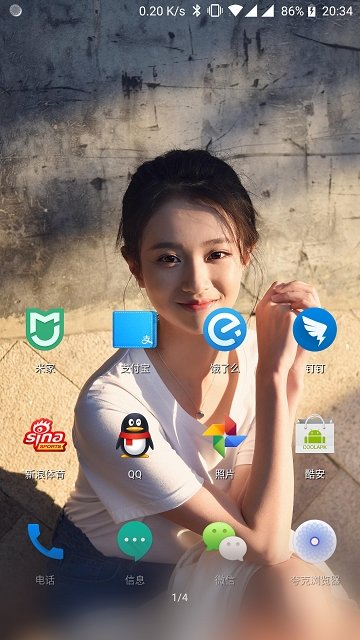The image size is (360, 640).
Task: Tap the vibrate mode status icon
Action: 215,11
